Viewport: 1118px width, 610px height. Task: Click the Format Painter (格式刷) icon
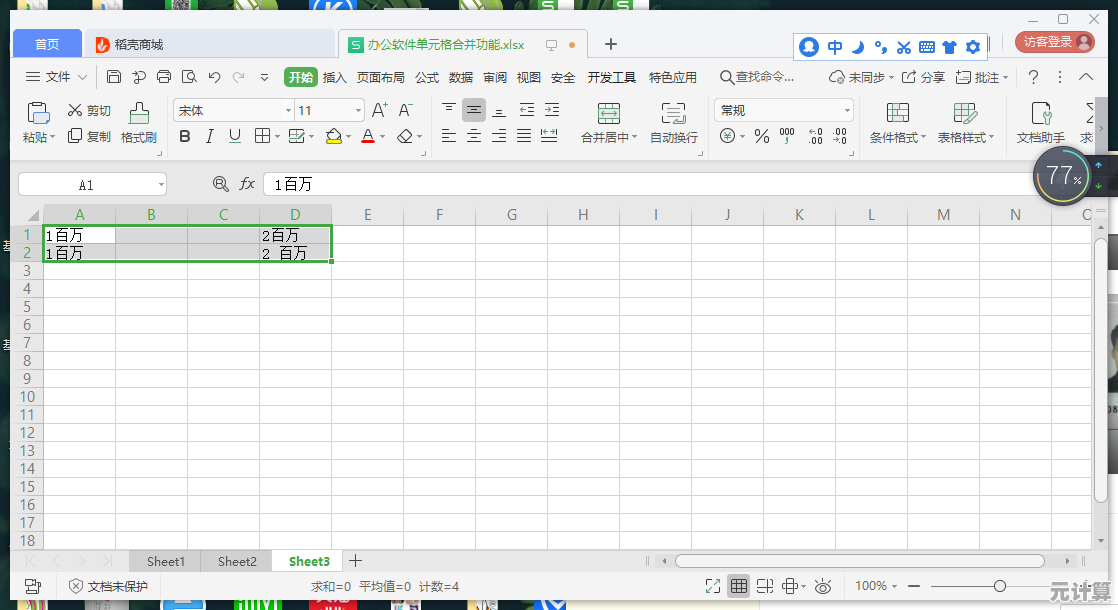[x=139, y=113]
